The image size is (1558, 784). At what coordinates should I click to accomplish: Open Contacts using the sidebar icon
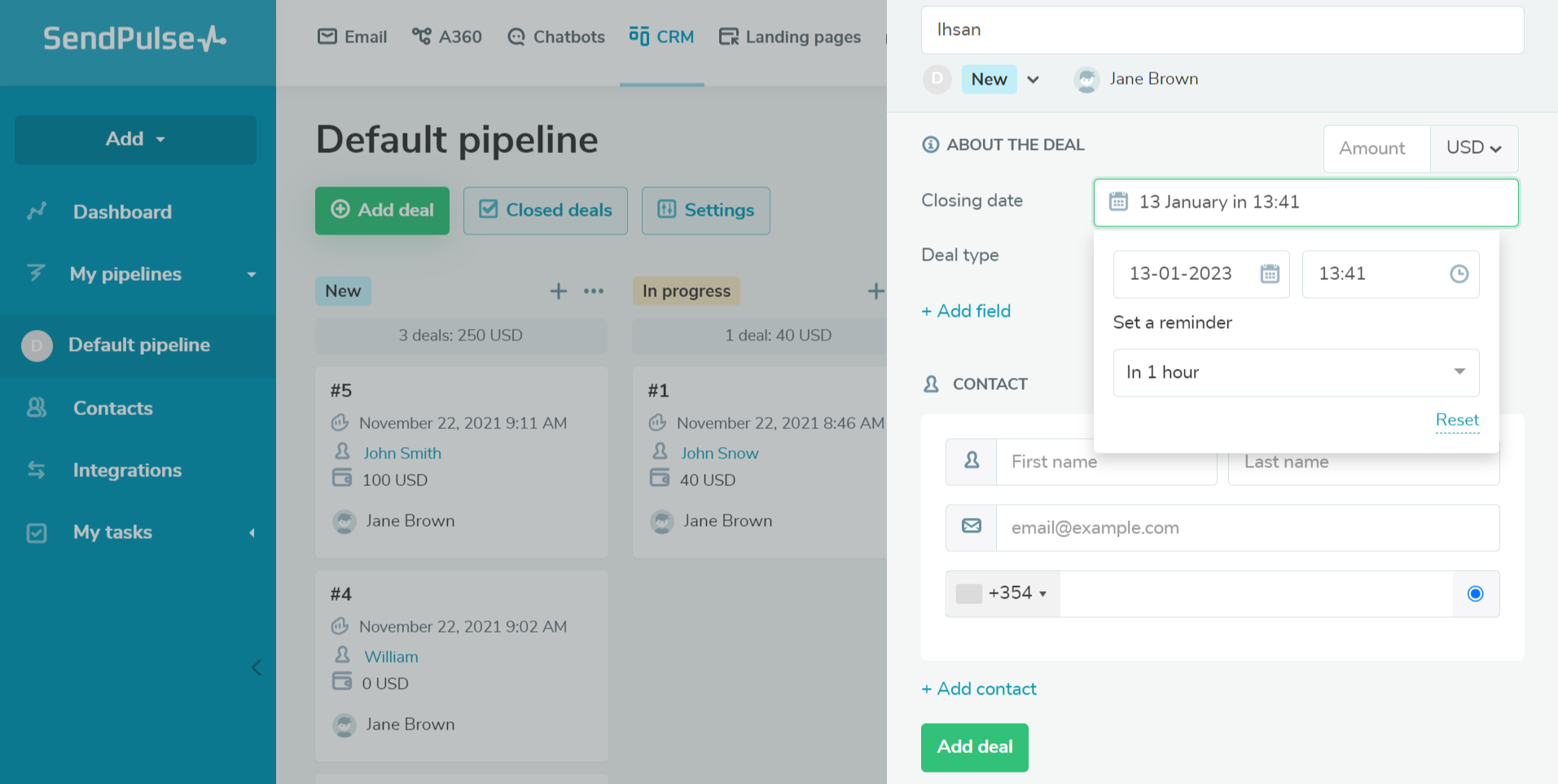click(37, 408)
